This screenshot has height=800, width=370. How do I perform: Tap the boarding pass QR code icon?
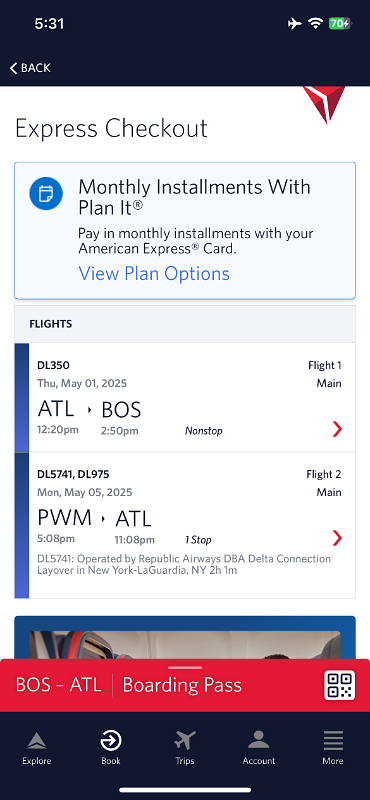pyautogui.click(x=339, y=685)
